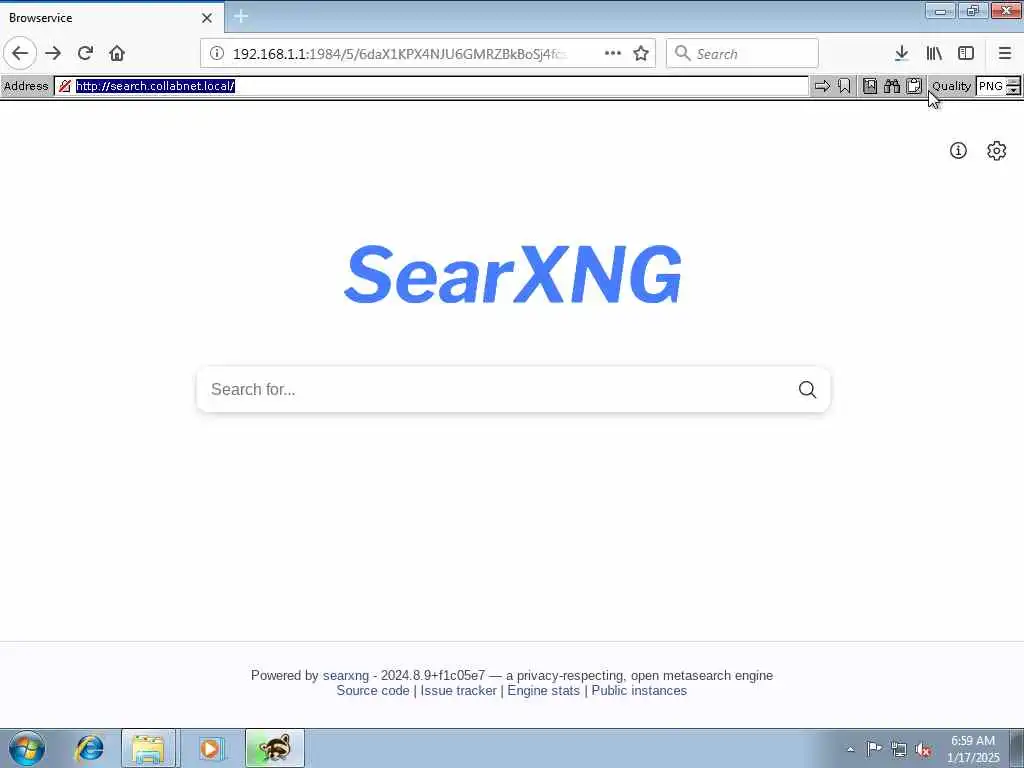This screenshot has width=1024, height=768.
Task: Open Windows Media Player taskbar icon
Action: pos(210,748)
